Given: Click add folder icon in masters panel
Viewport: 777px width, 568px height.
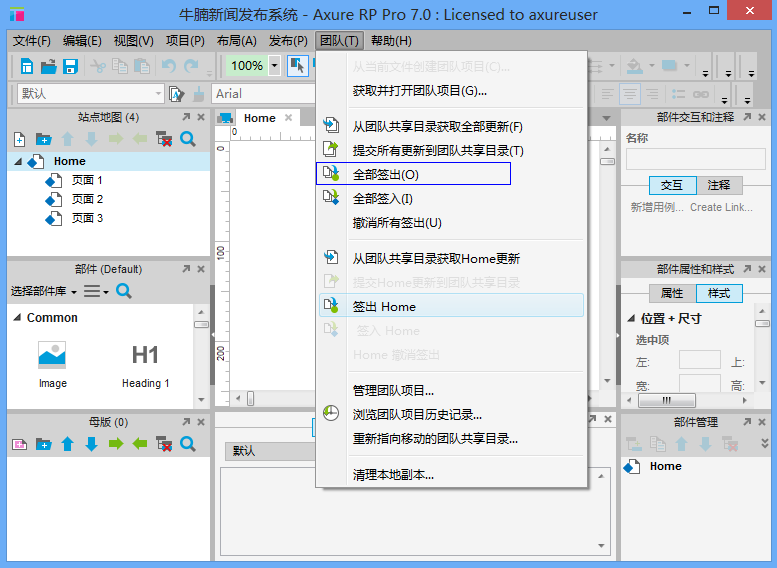Looking at the screenshot, I should pos(44,444).
